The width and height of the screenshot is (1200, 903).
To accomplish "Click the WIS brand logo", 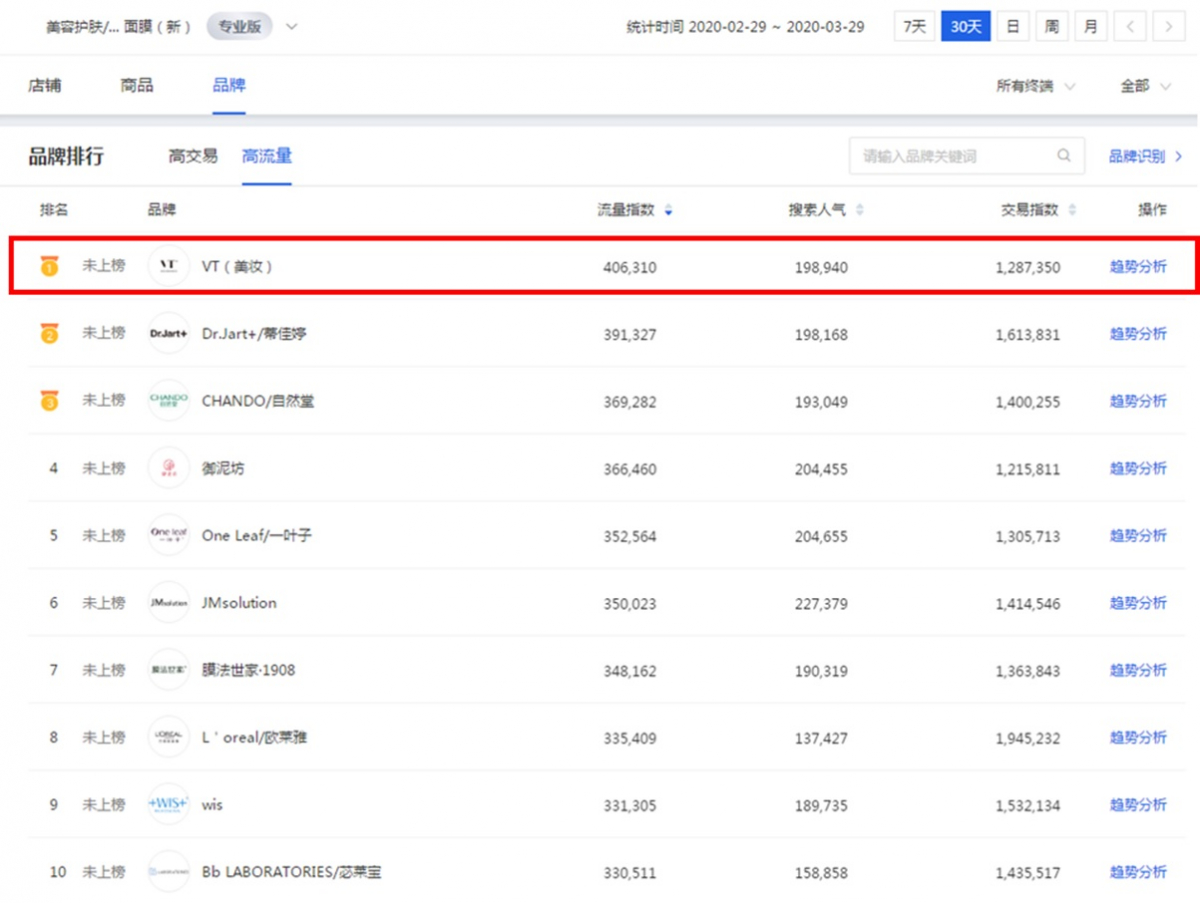I will pos(168,804).
